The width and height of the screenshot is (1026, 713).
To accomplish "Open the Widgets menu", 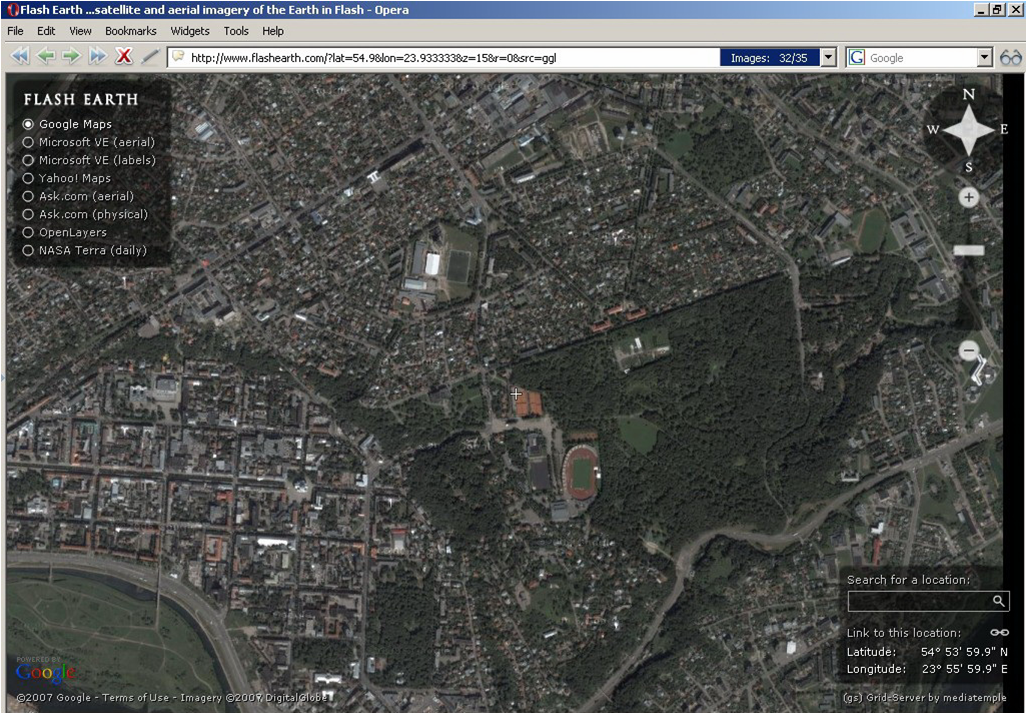I will [x=190, y=31].
